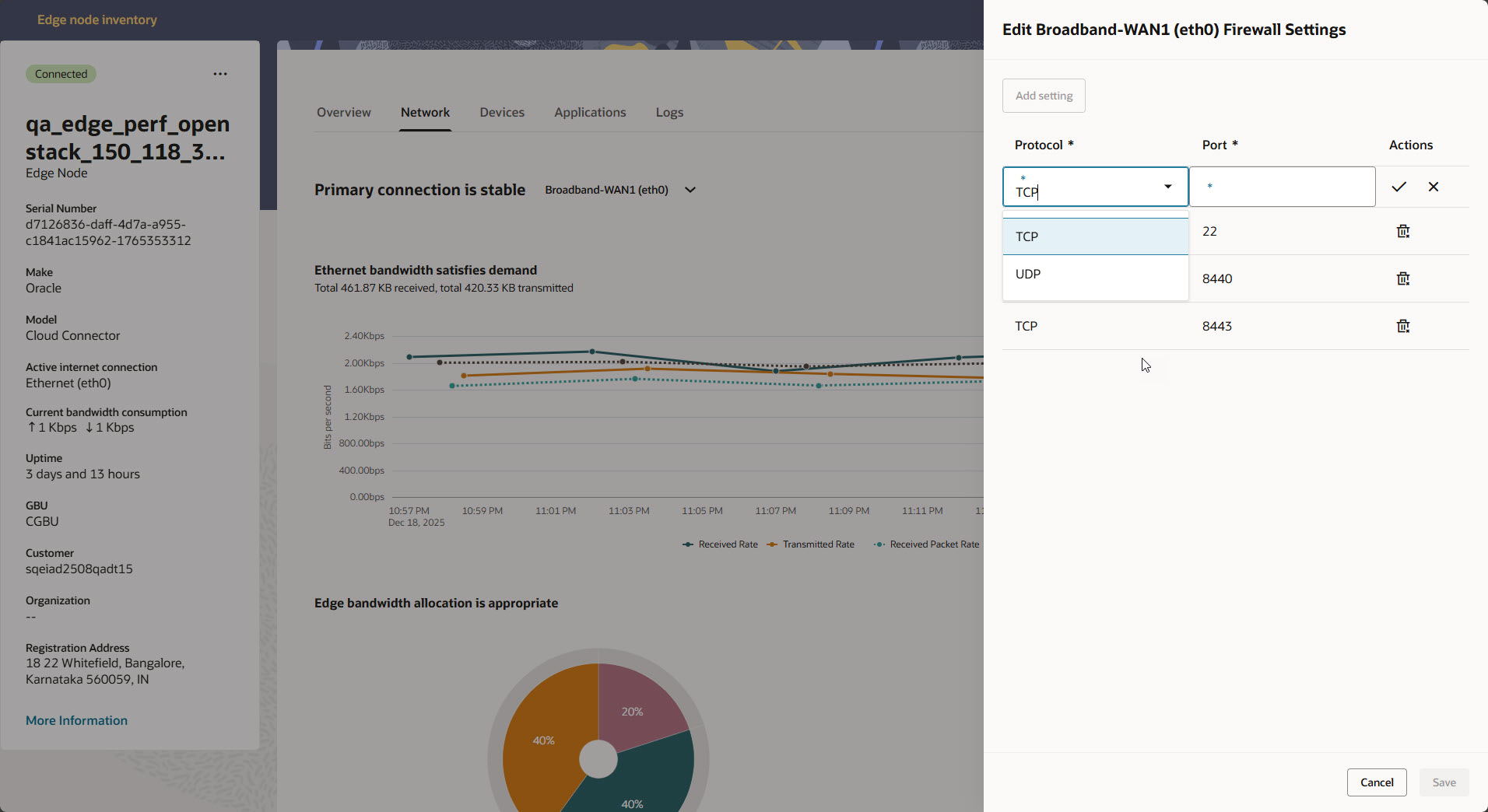Image resolution: width=1488 pixels, height=812 pixels.
Task: Confirm the new firewall rule with checkmark
Action: (1399, 187)
